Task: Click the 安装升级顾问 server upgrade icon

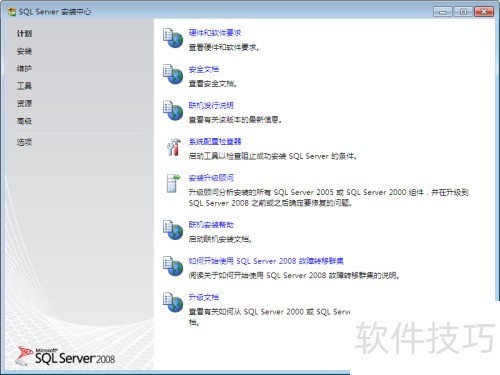Action: point(173,183)
